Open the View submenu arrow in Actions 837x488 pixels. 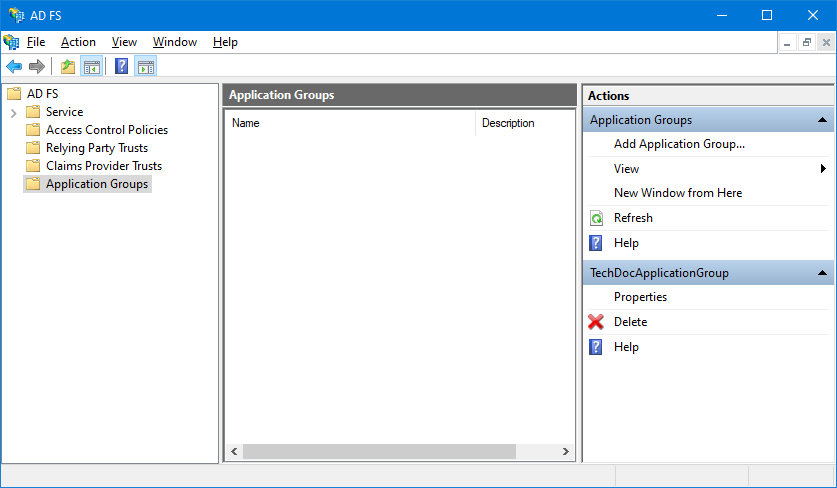823,169
